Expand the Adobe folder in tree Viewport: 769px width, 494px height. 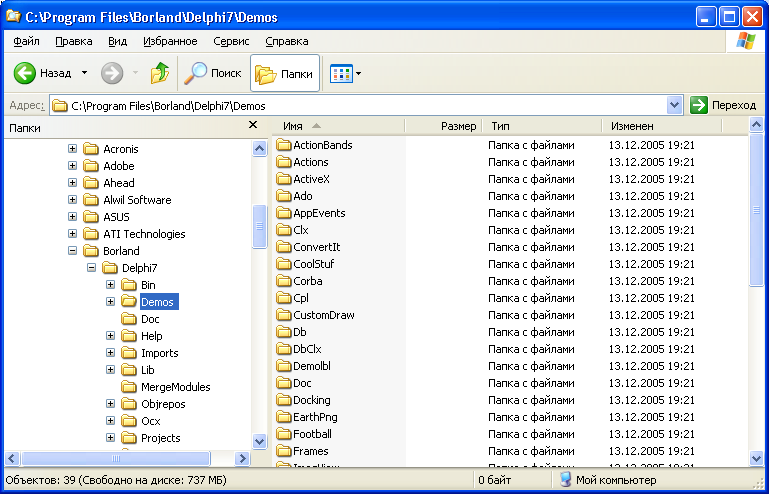(x=73, y=166)
